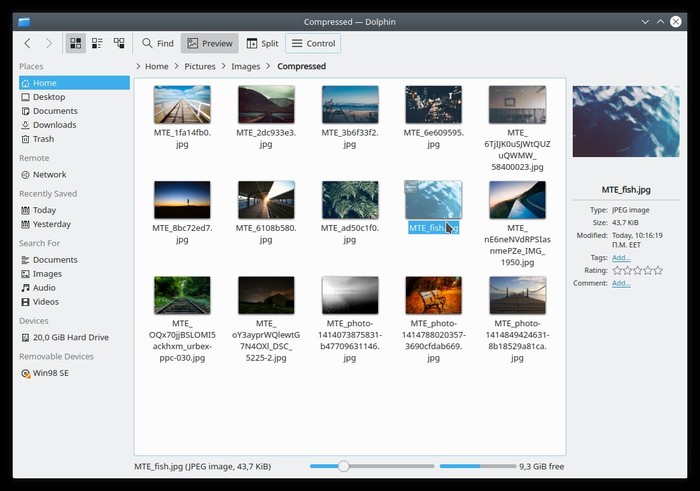Open Documents under Places
Image resolution: width=700 pixels, height=491 pixels.
(x=74, y=111)
